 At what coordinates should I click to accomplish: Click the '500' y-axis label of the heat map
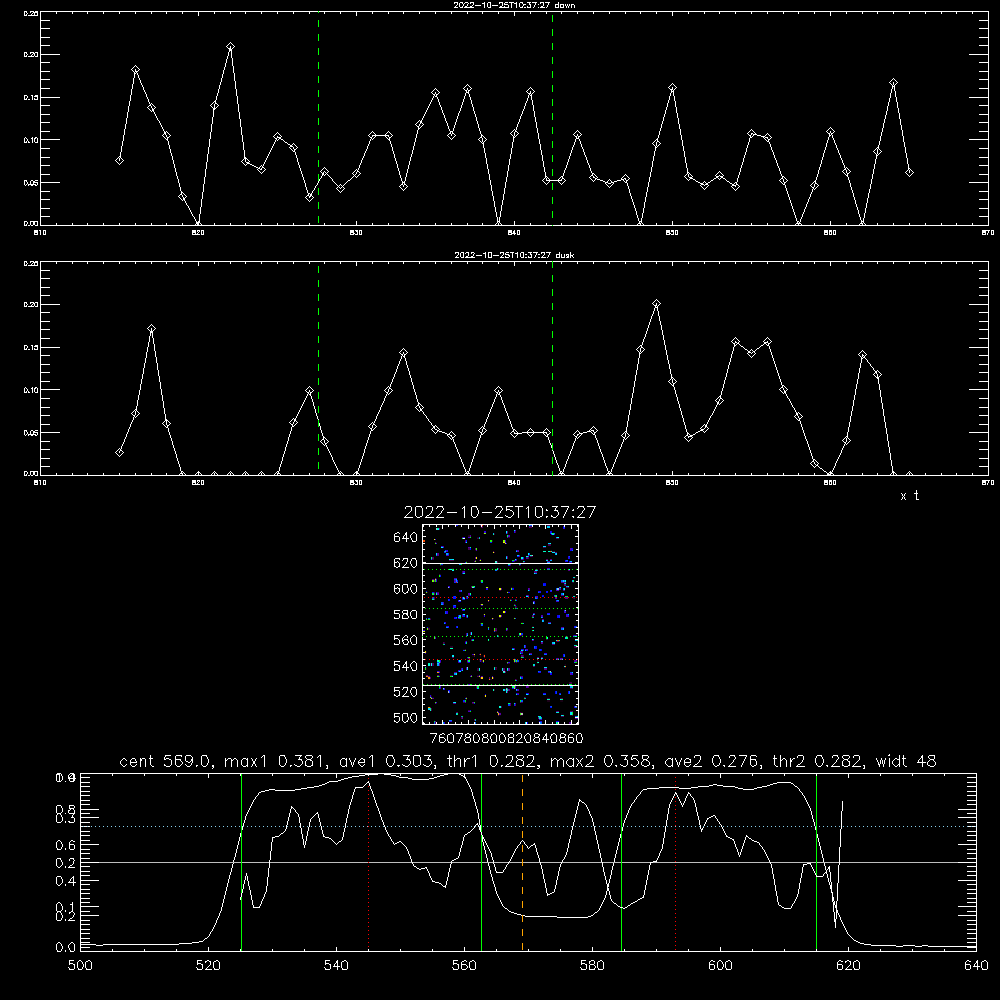coord(406,717)
